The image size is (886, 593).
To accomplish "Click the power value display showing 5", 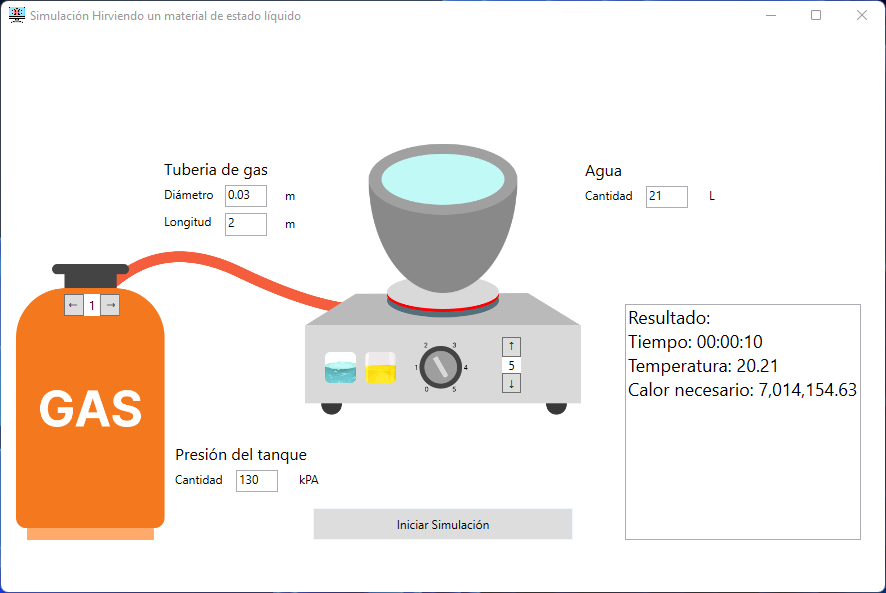I will pos(511,365).
